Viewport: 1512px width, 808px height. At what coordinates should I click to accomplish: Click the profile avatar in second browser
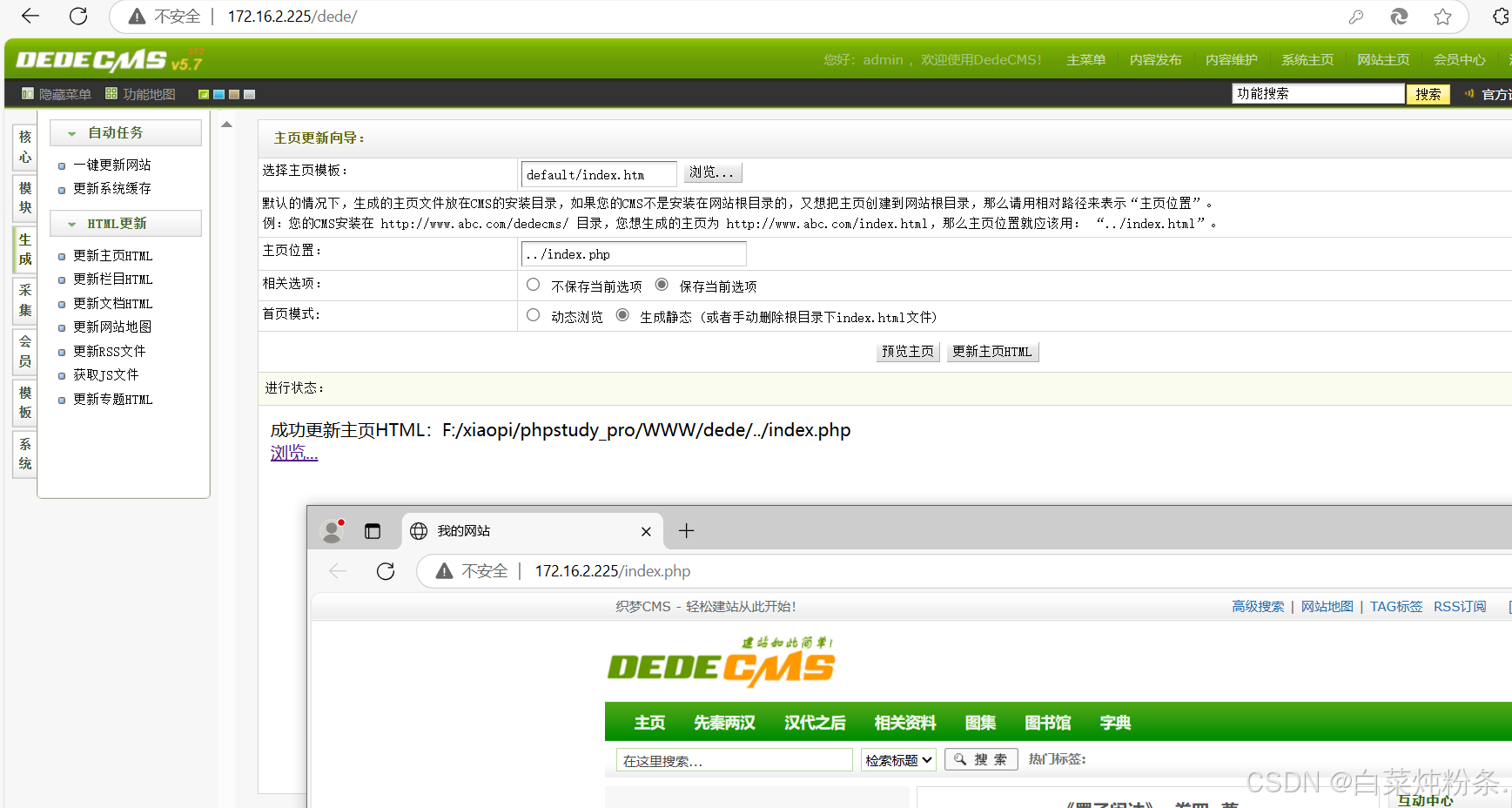[x=333, y=530]
